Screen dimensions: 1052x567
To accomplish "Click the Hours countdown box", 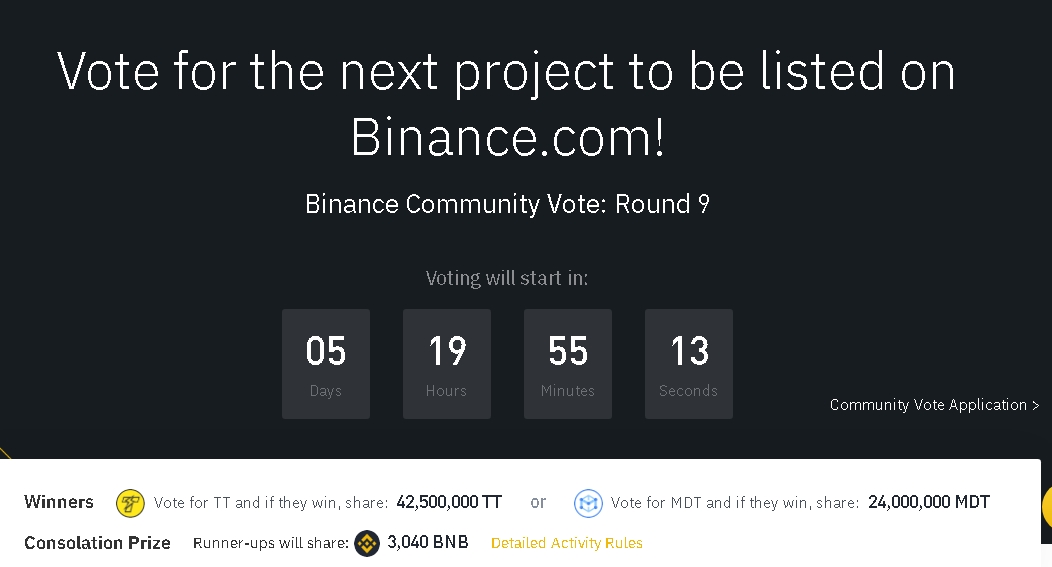I will click(x=447, y=364).
